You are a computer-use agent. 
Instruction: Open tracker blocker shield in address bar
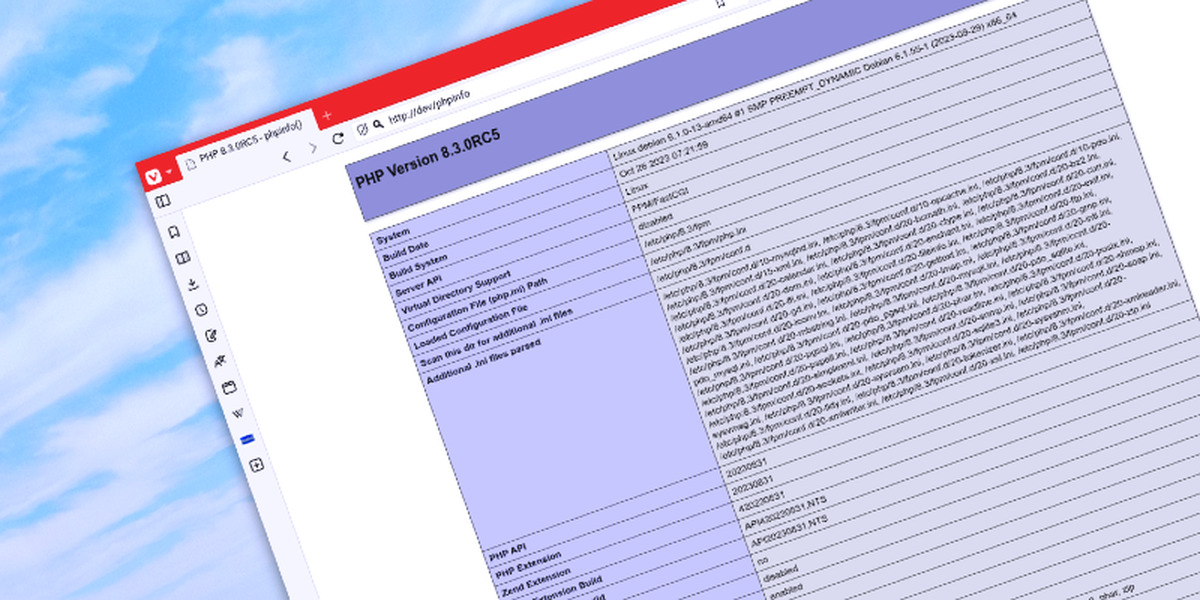click(363, 129)
